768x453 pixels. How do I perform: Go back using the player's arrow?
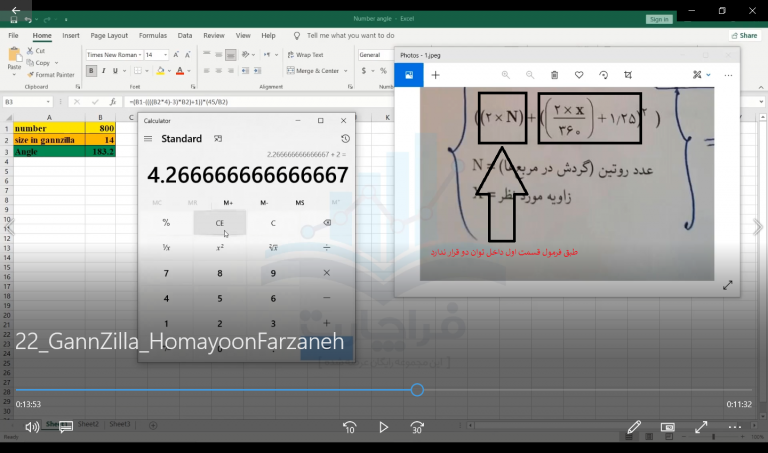(x=16, y=10)
